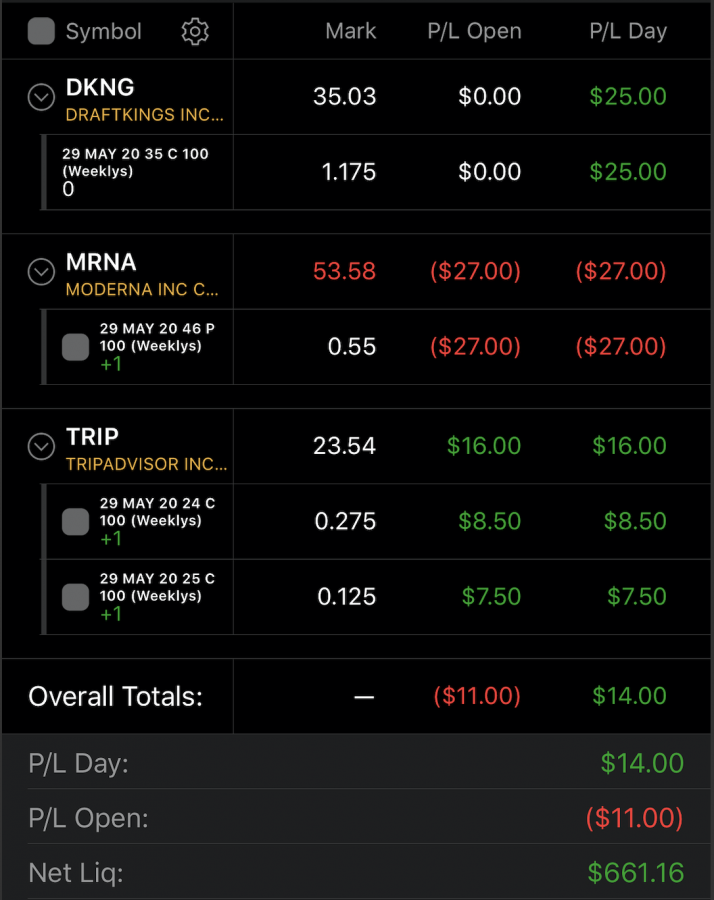Image resolution: width=714 pixels, height=900 pixels.
Task: Select the DKNG 29 MAY 20 35 C row
Action: pyautogui.click(x=377, y=172)
